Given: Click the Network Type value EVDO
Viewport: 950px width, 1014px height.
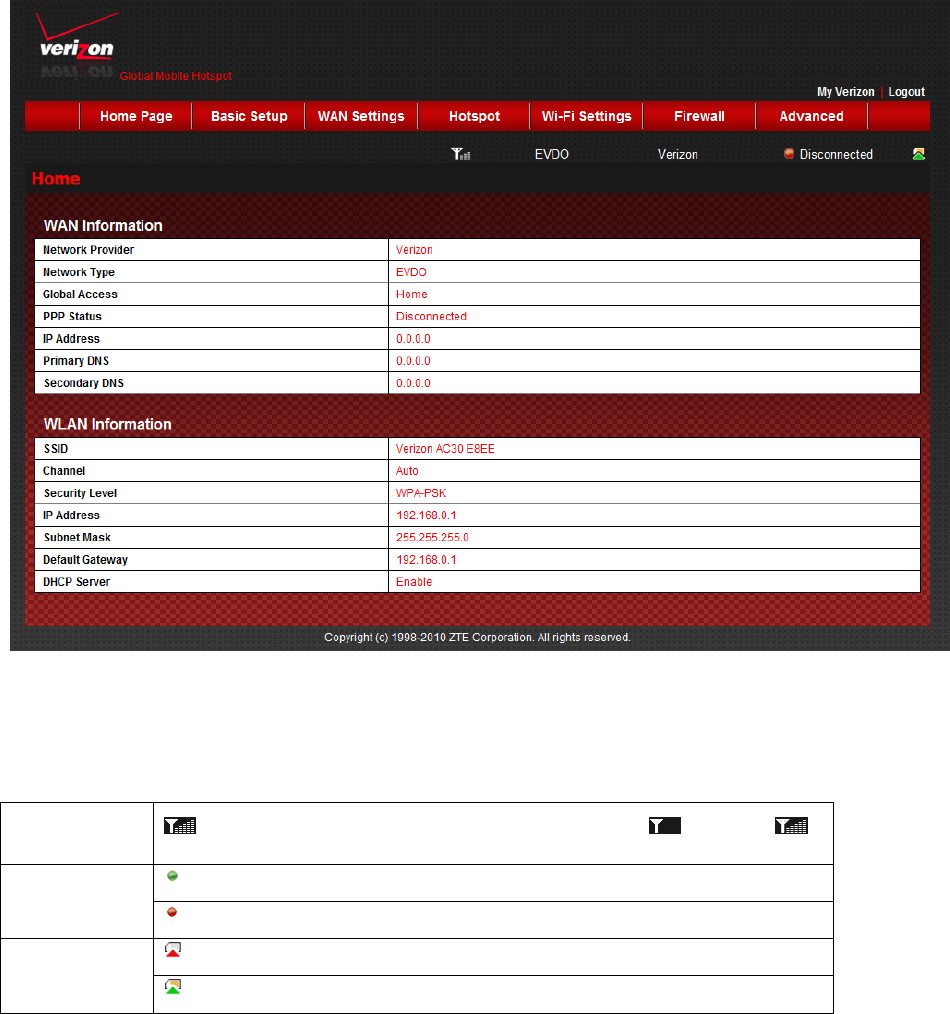Looking at the screenshot, I should [x=411, y=272].
